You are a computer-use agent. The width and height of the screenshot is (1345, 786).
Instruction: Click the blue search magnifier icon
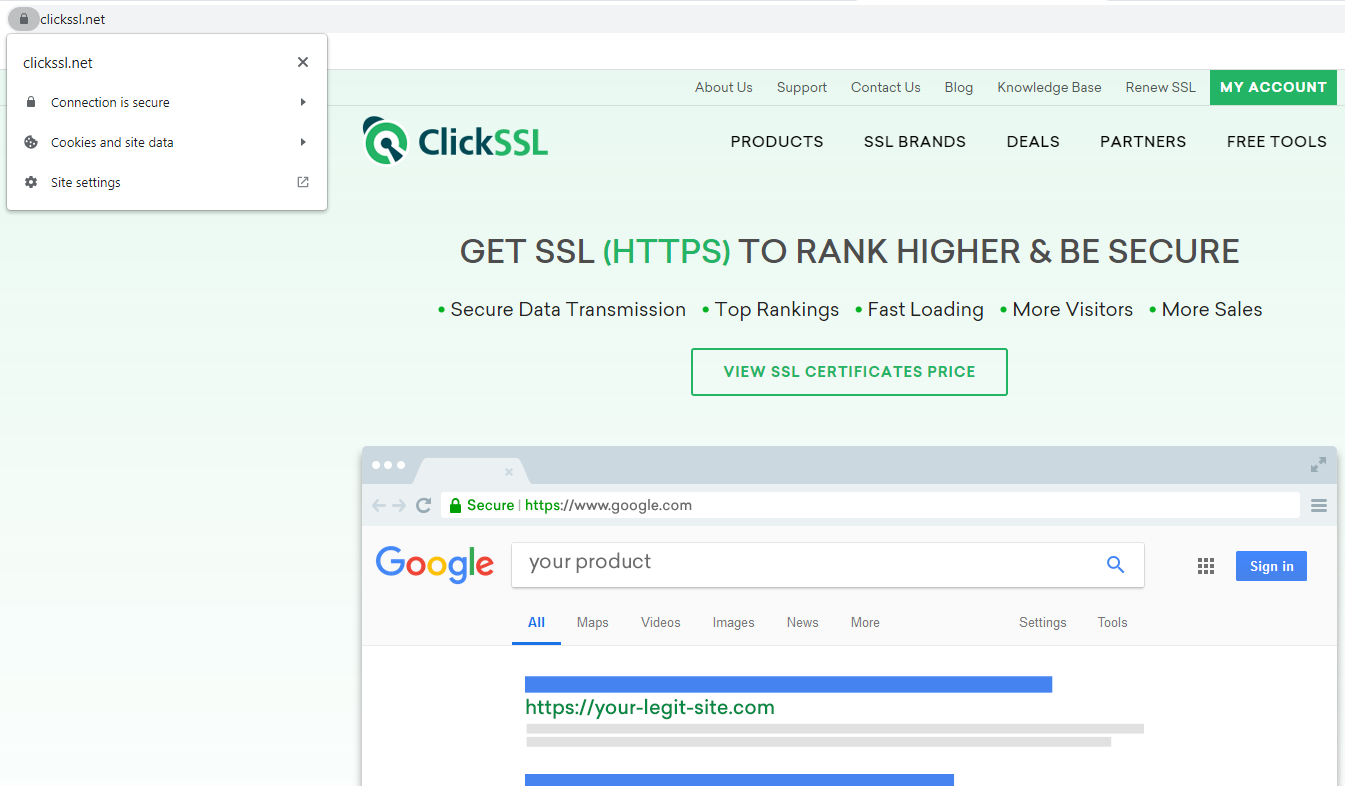coord(1116,565)
